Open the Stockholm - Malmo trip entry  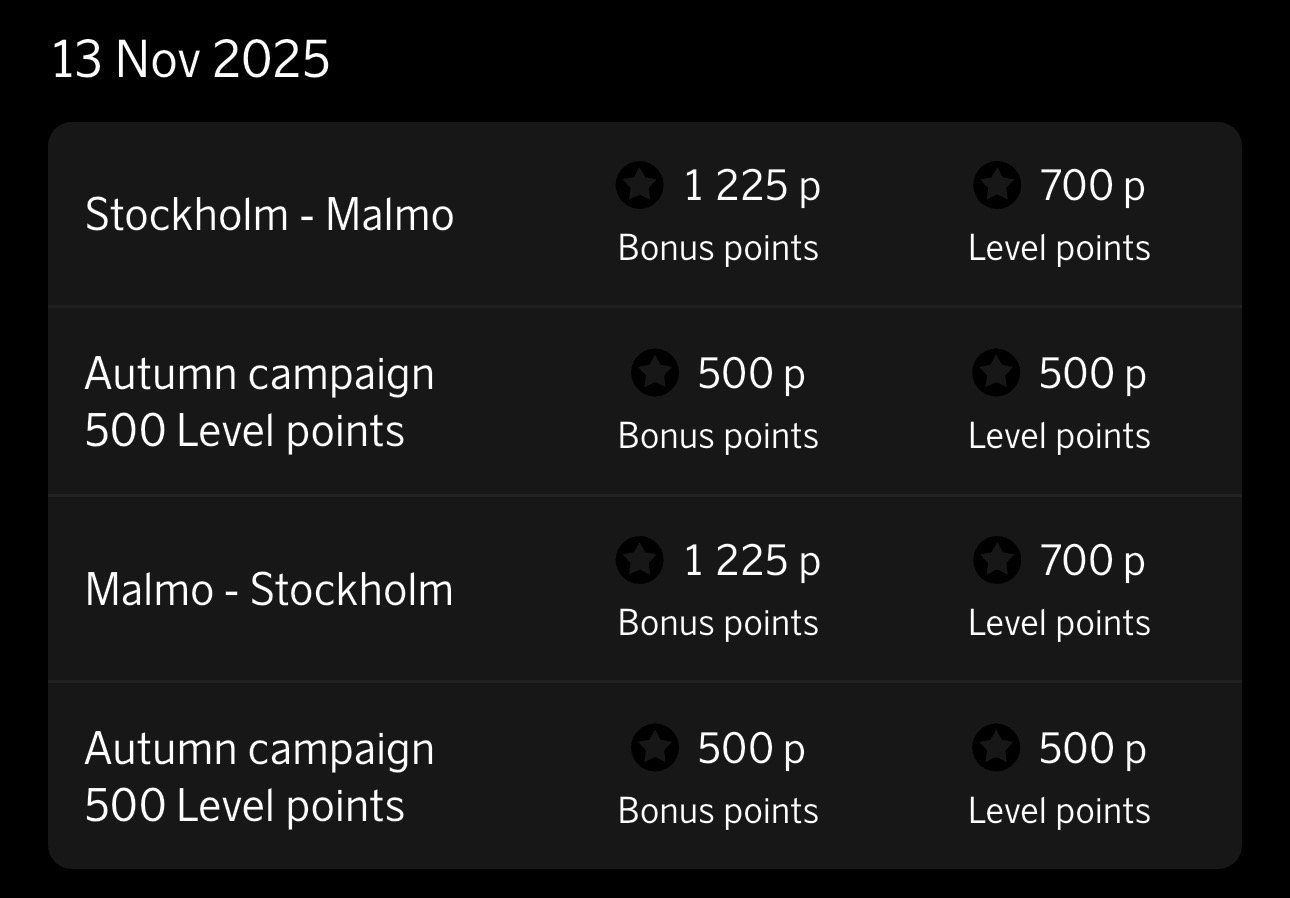click(x=269, y=215)
